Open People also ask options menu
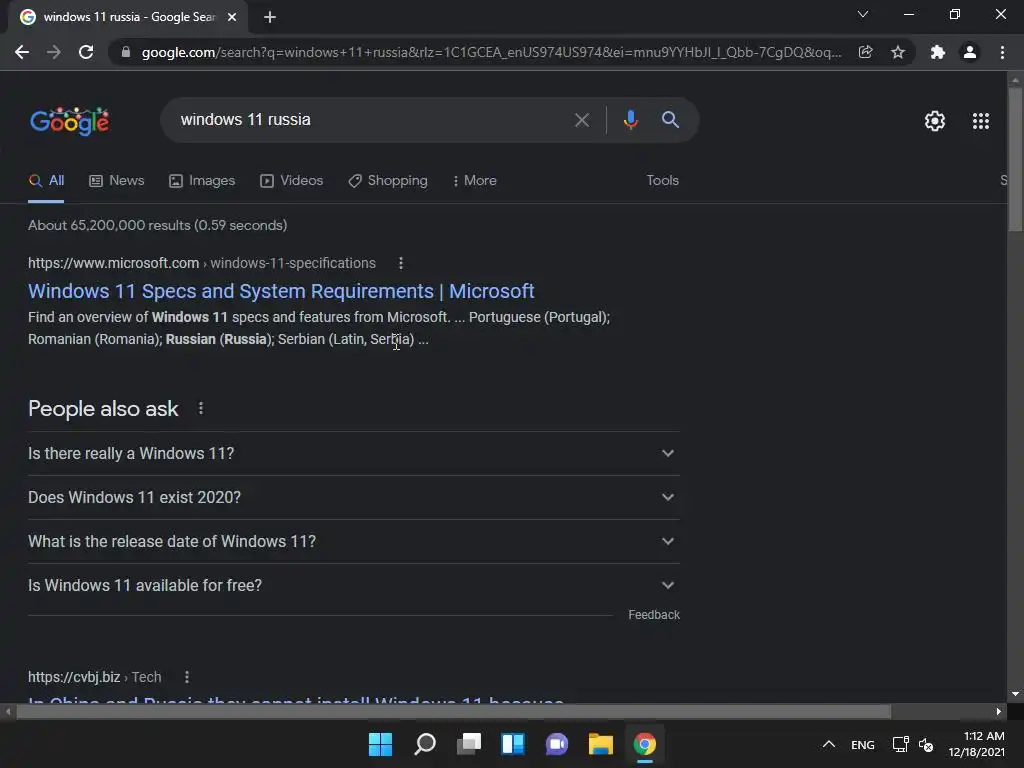Viewport: 1024px width, 768px height. 200,409
